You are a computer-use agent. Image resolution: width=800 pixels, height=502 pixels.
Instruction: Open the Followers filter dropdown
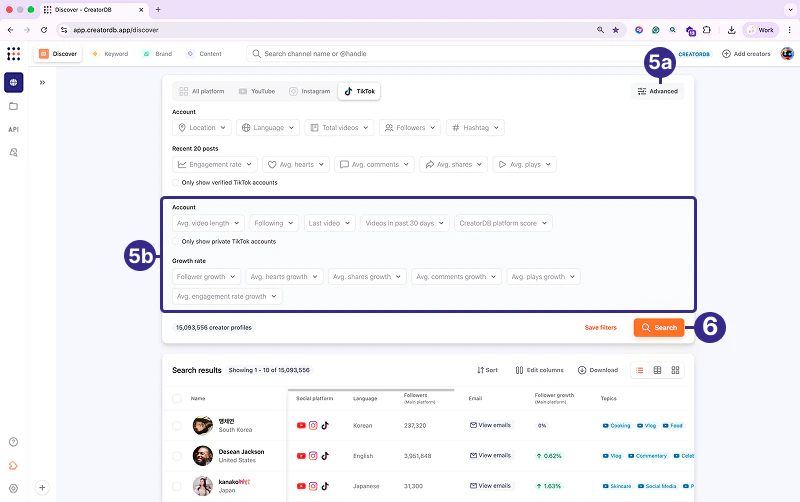410,128
